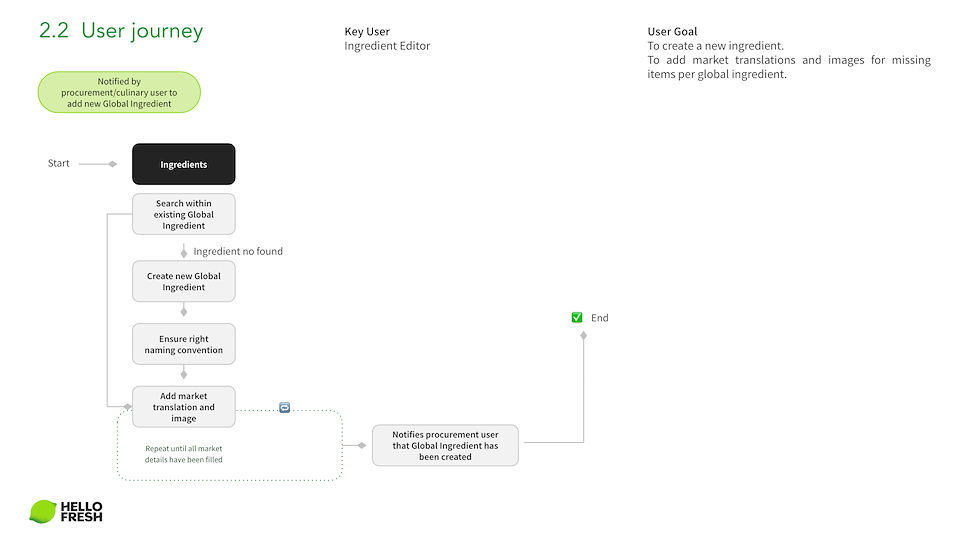Click the Add market translation and image step

pyautogui.click(x=184, y=407)
